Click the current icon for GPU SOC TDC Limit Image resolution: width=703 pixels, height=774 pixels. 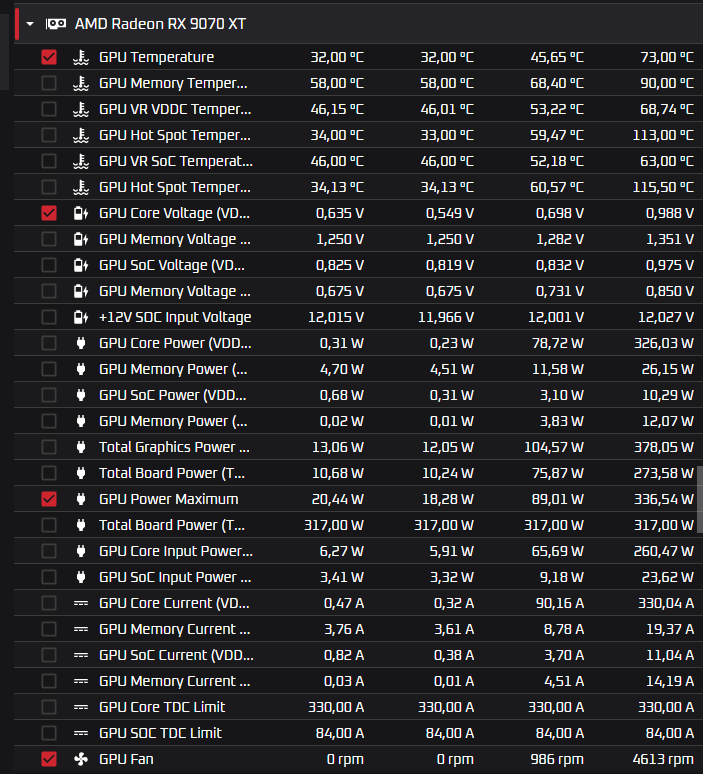coord(81,733)
